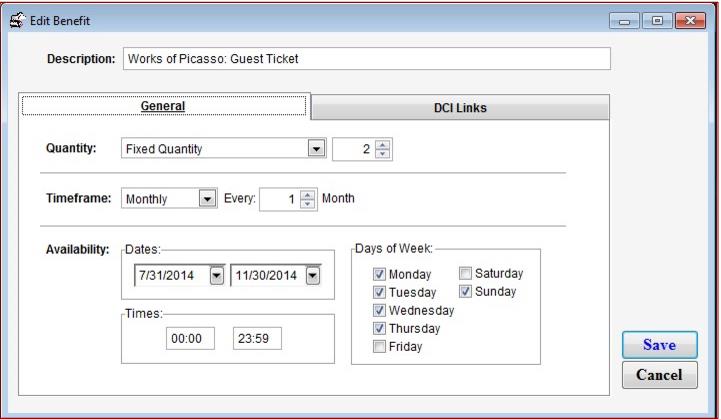Enable the Saturday checkbox
The image size is (721, 419).
[465, 273]
